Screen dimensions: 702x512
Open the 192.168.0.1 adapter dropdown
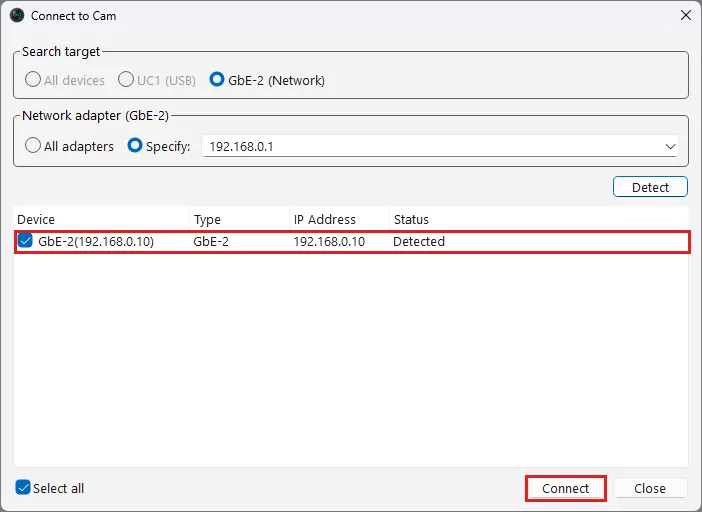pyautogui.click(x=440, y=146)
